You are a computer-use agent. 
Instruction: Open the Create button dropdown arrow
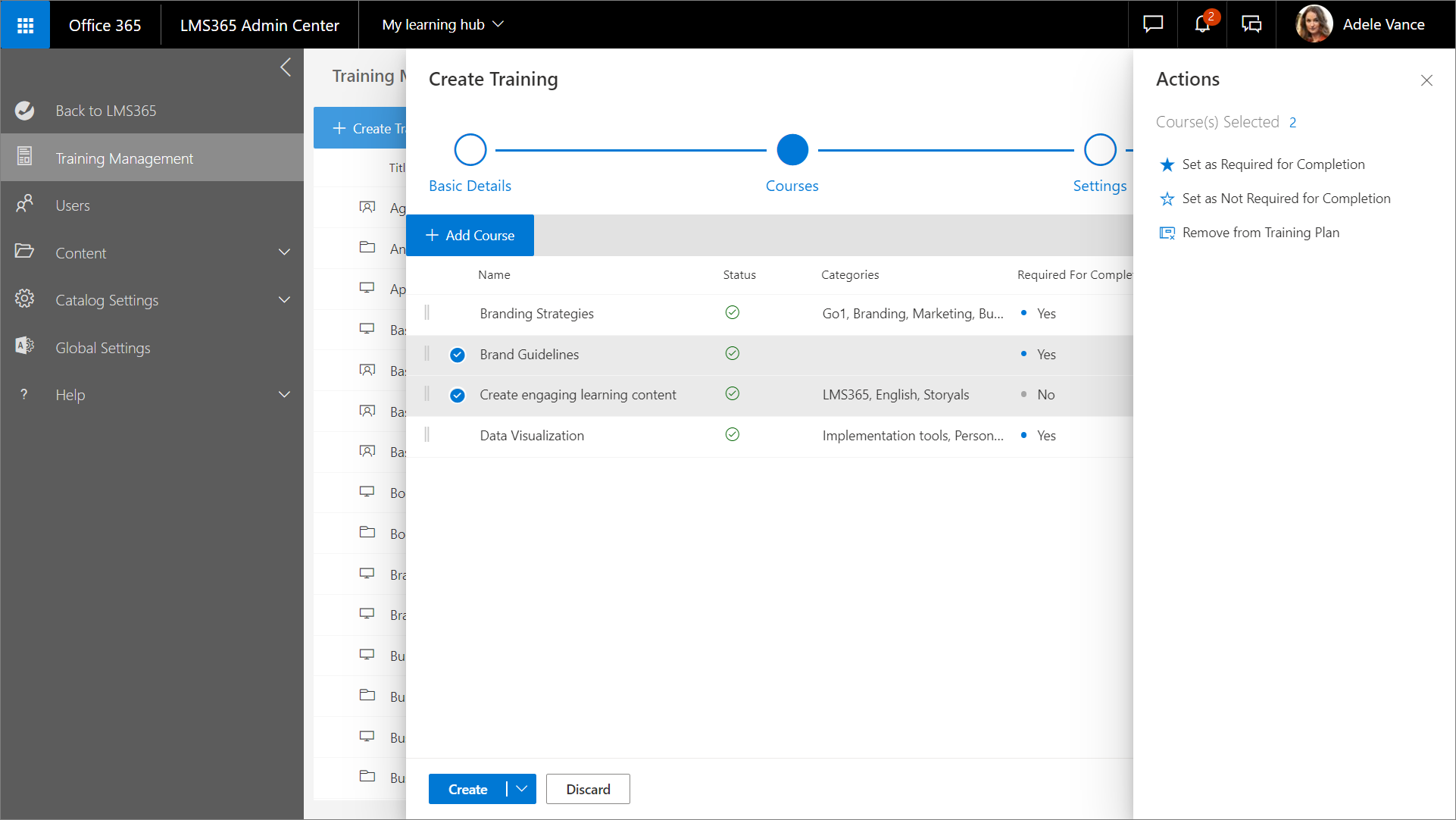(522, 789)
